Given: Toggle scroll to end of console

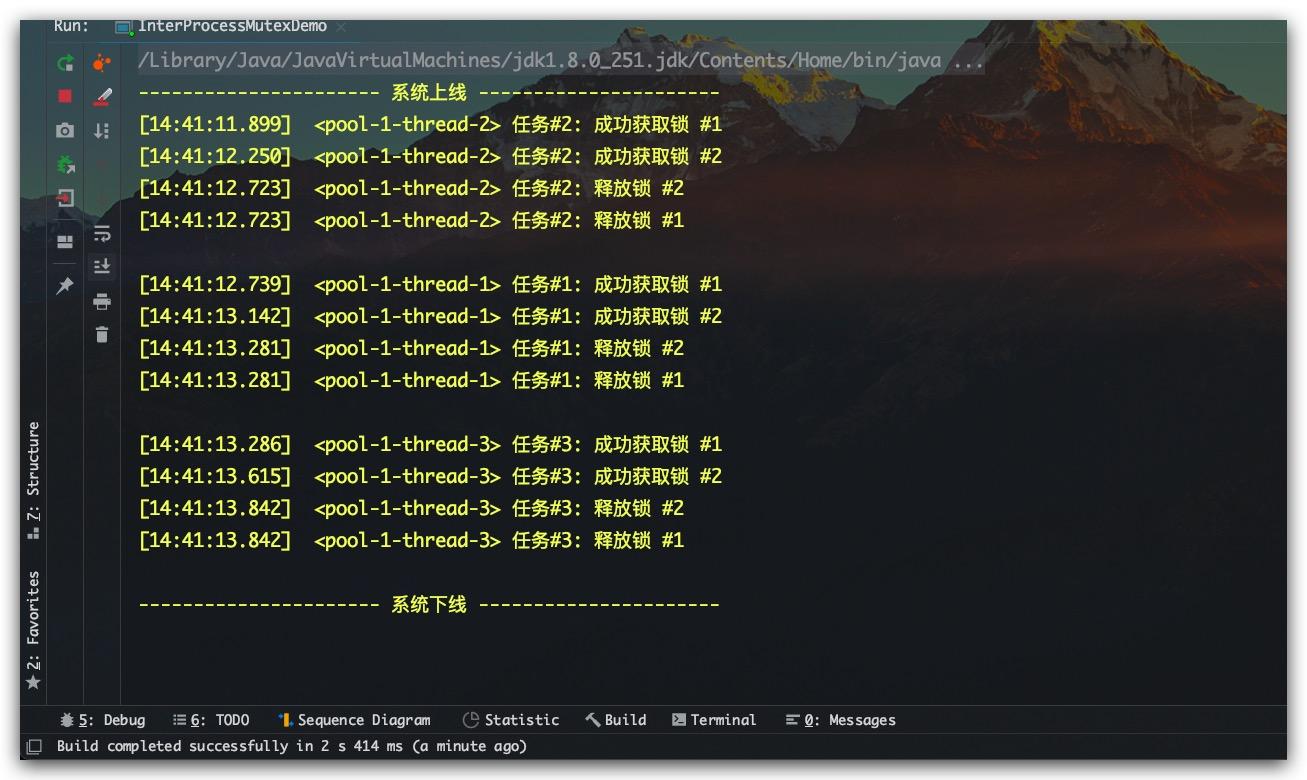Looking at the screenshot, I should 101,267.
